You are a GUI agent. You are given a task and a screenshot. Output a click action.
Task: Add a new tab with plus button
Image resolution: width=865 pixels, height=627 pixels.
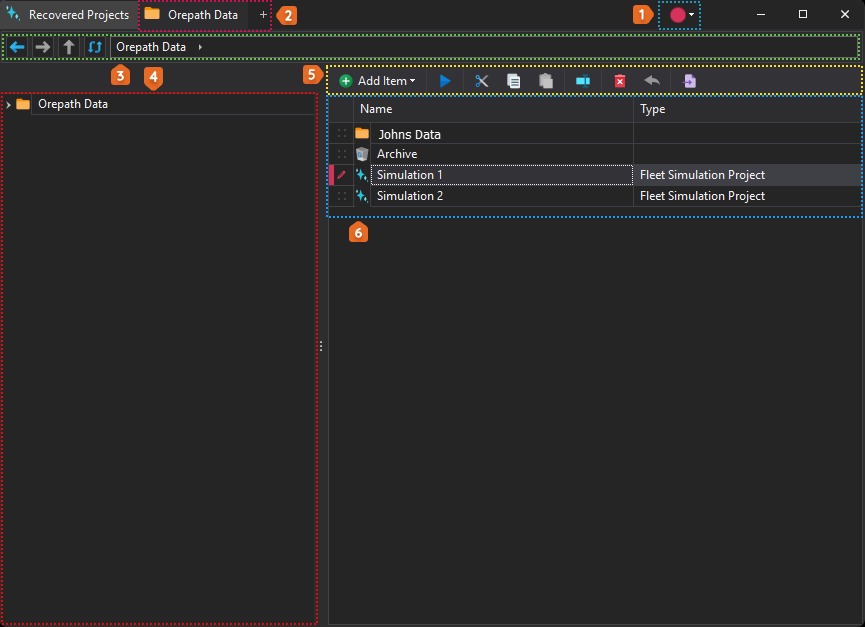point(263,15)
